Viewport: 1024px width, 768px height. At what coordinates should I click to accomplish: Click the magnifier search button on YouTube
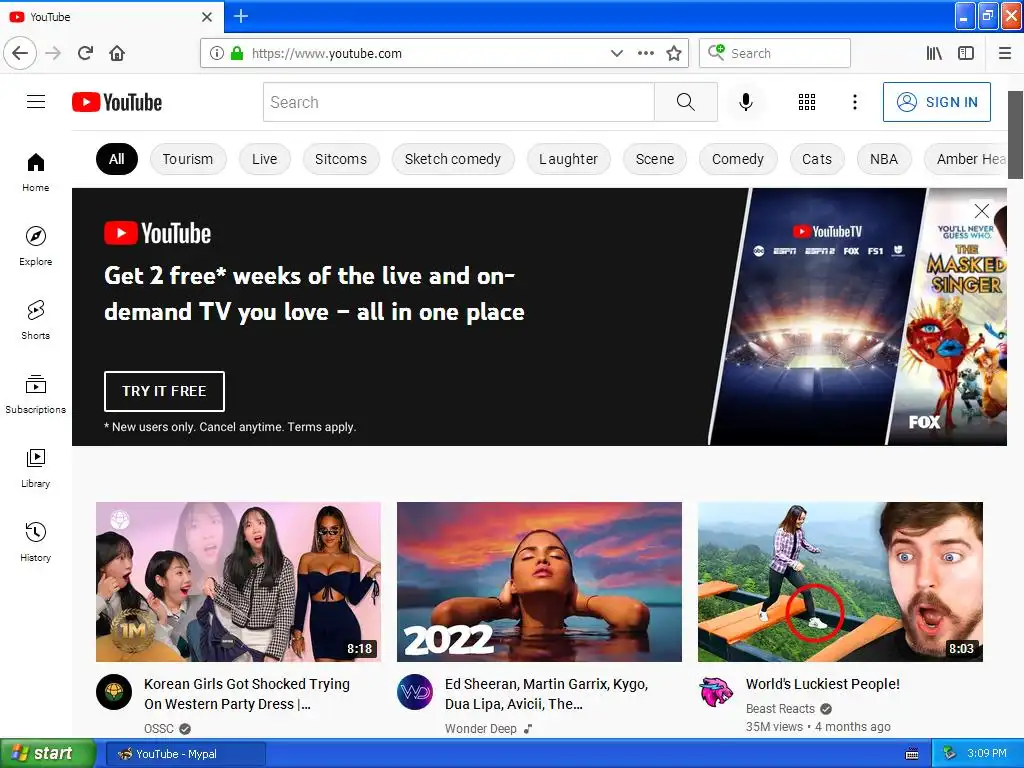tap(686, 102)
